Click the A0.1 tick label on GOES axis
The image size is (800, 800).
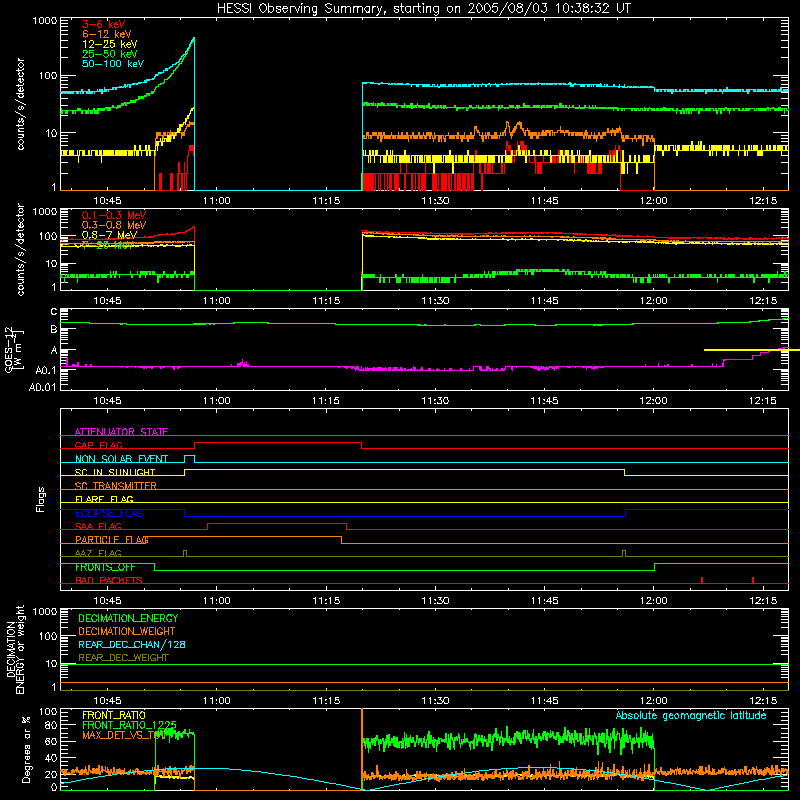click(x=45, y=370)
